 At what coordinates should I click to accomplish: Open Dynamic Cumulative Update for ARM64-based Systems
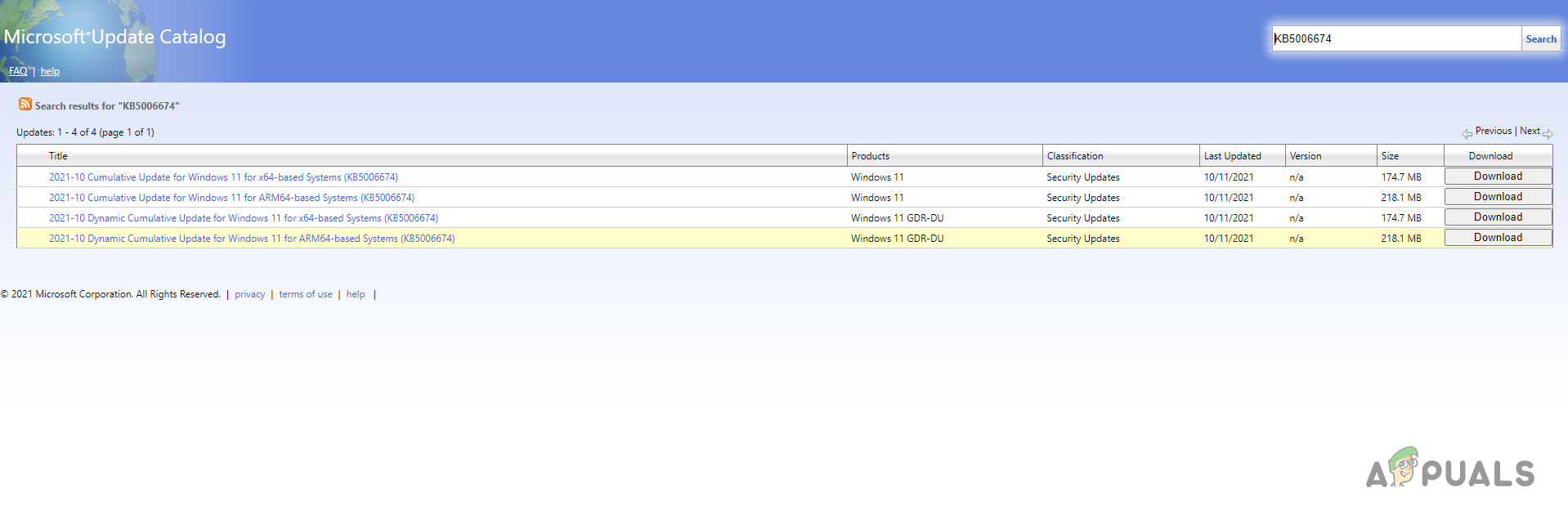252,239
